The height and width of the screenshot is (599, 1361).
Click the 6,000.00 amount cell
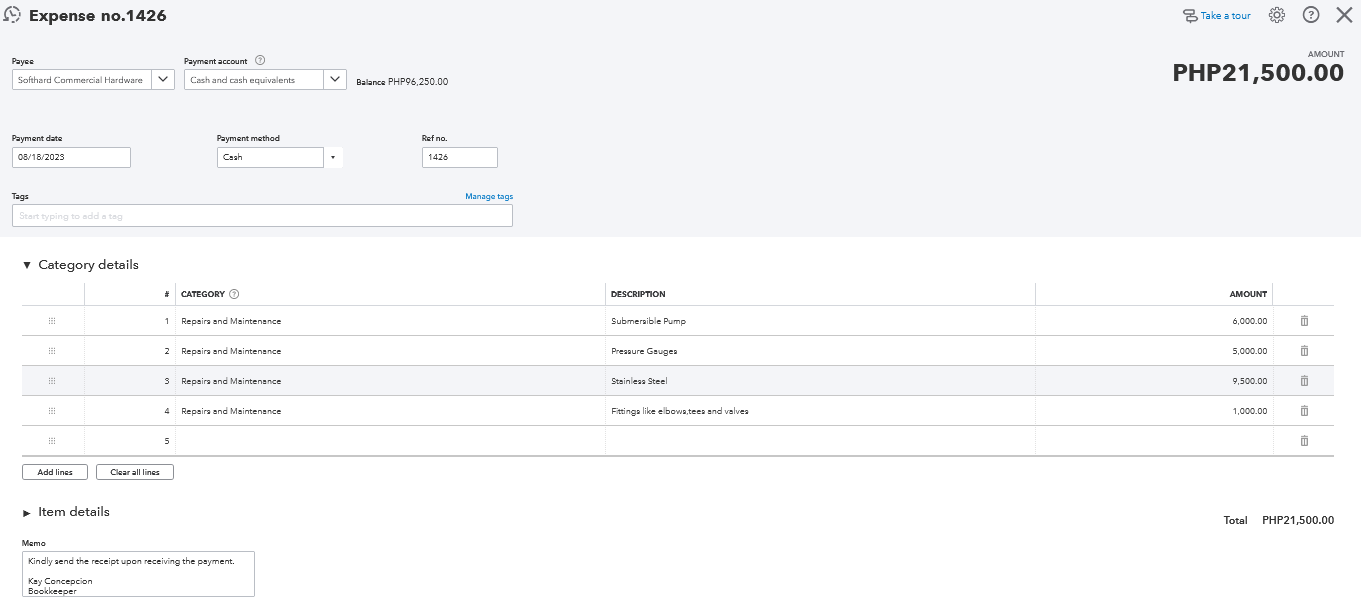(x=1154, y=321)
